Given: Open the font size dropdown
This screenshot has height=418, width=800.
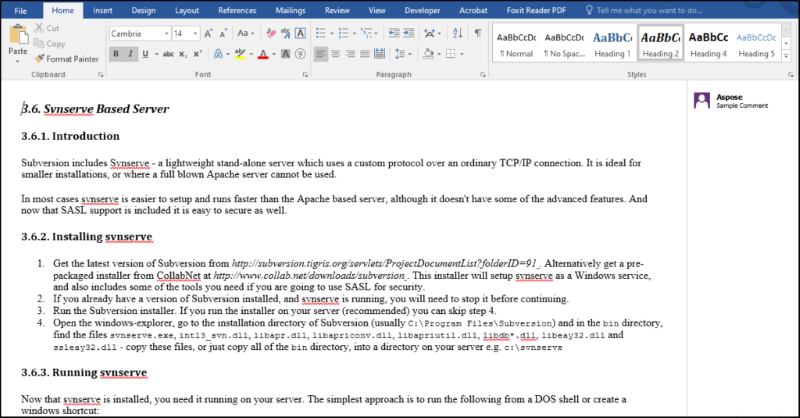Looking at the screenshot, I should click(x=194, y=33).
